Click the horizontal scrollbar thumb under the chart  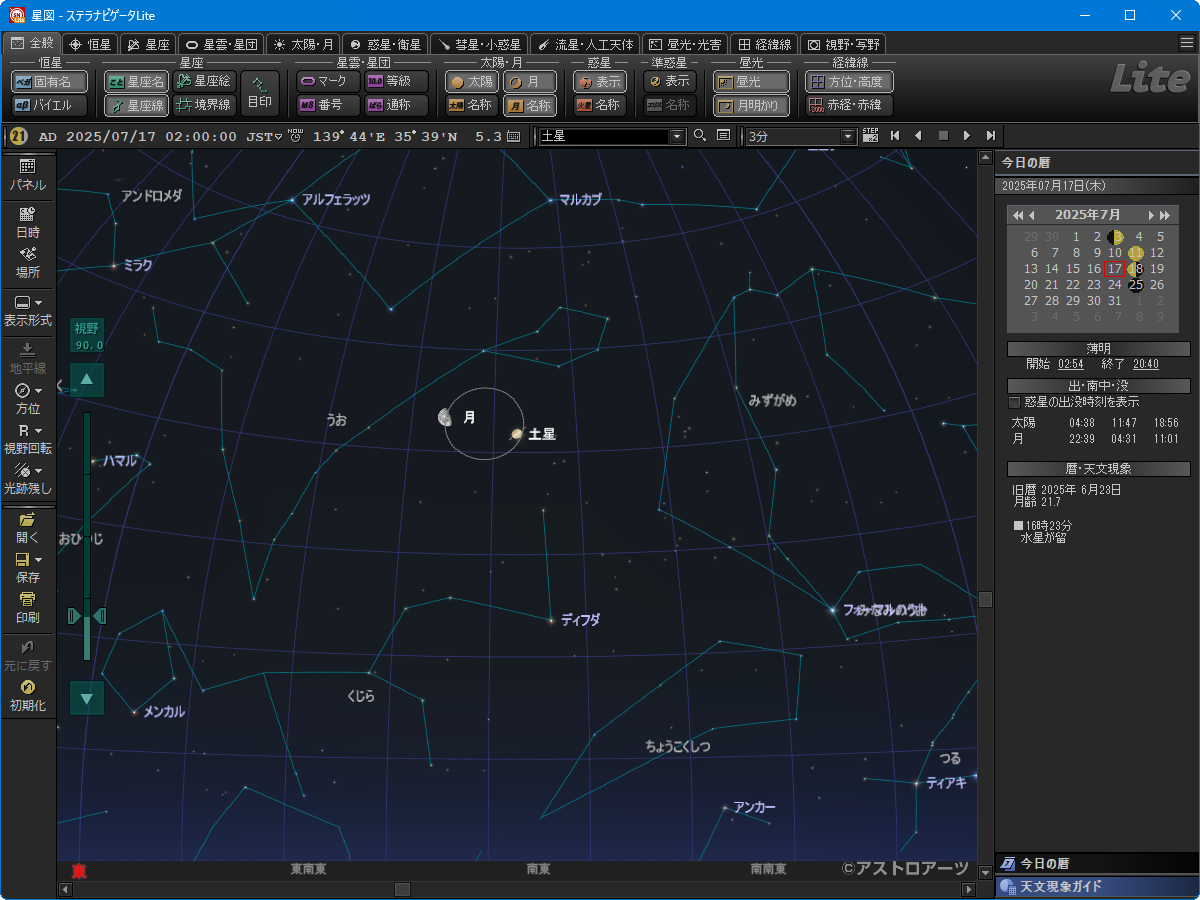402,889
